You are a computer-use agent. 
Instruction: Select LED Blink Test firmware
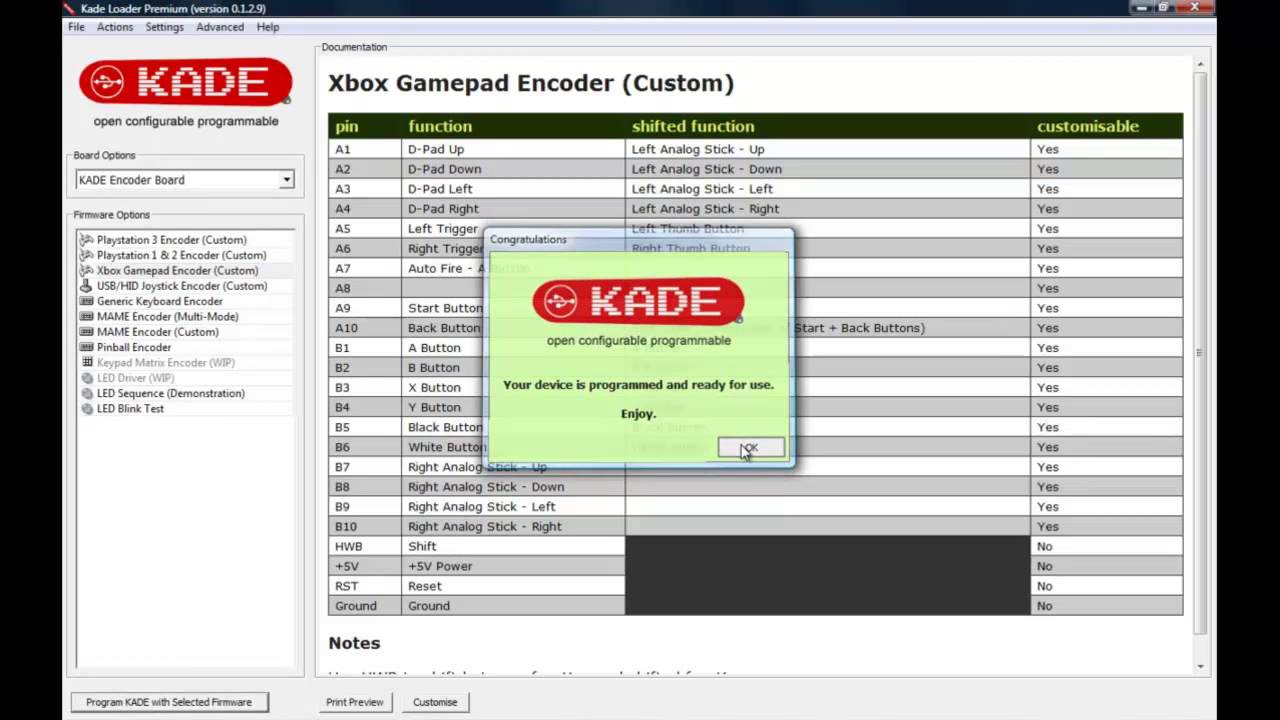[x=130, y=409]
